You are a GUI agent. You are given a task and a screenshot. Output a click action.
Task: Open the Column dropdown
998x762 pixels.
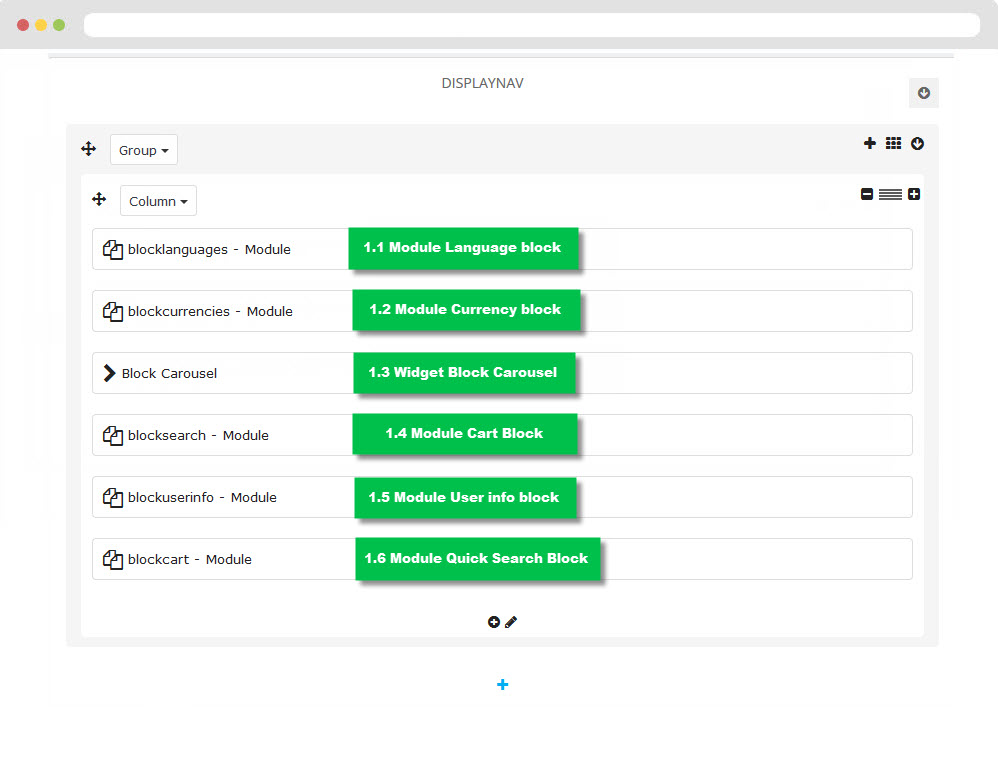pos(158,201)
